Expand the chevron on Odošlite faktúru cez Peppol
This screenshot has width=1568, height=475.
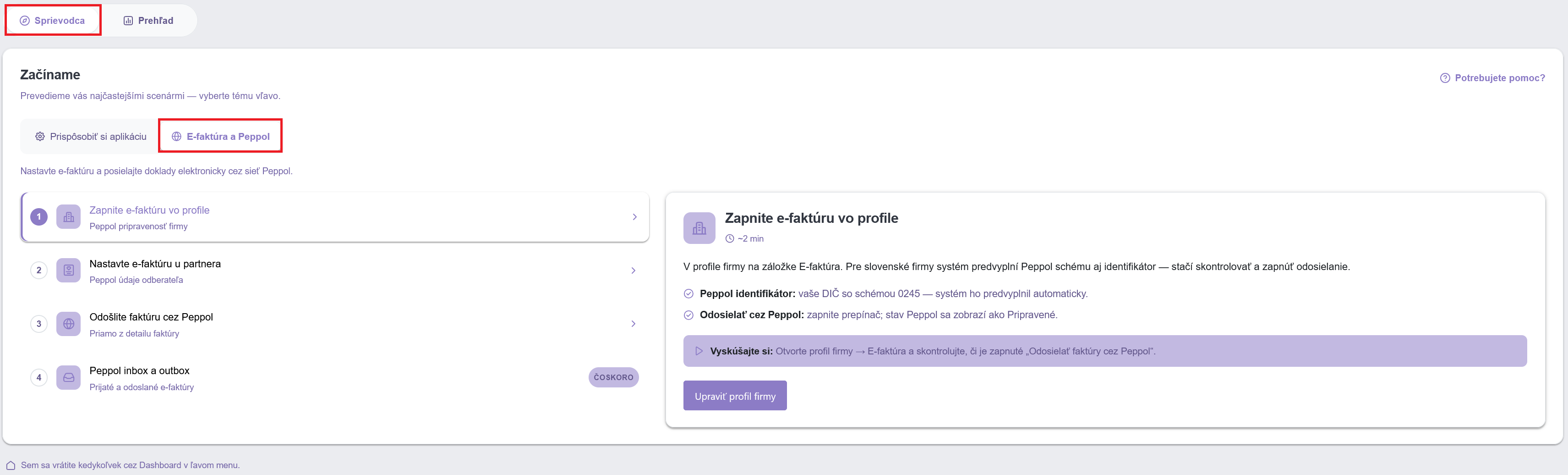[x=633, y=324]
